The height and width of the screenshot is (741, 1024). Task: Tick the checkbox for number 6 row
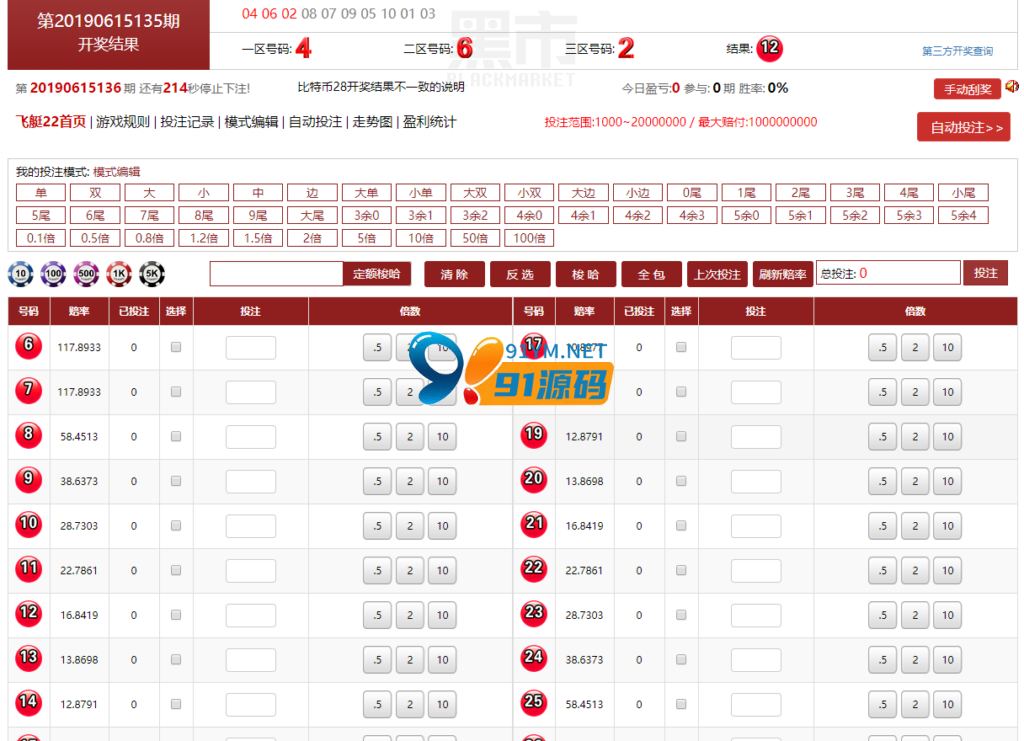(x=176, y=347)
